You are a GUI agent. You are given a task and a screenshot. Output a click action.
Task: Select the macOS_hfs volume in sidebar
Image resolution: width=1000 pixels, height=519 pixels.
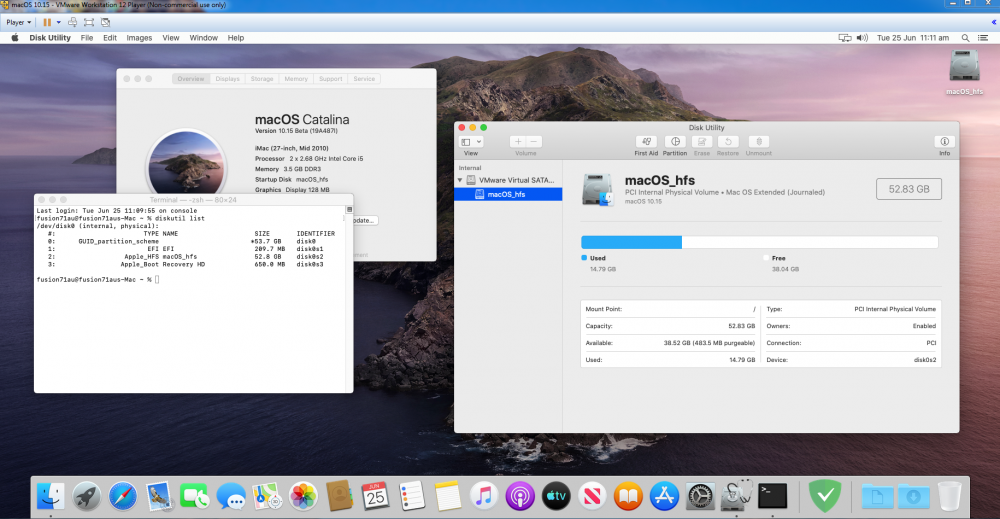click(x=508, y=194)
